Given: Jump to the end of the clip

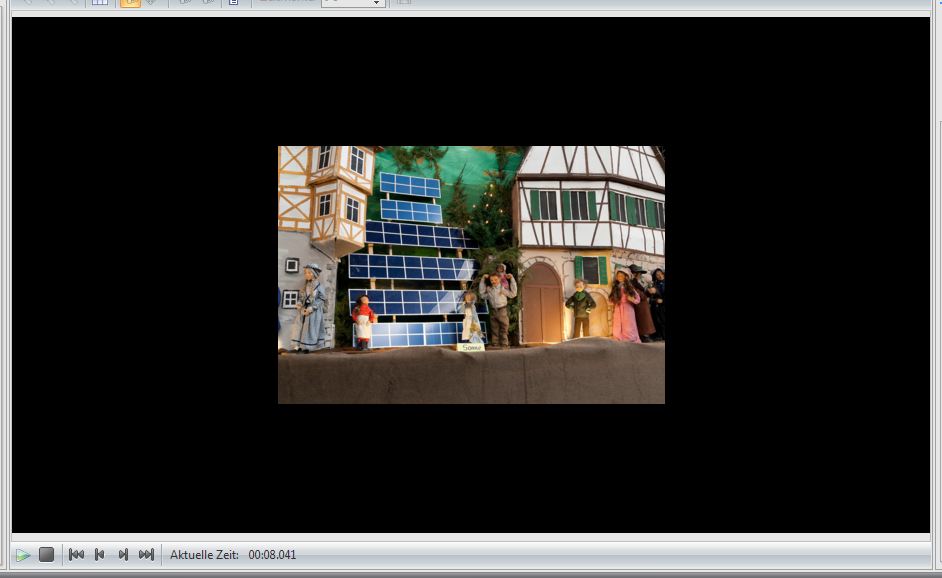Looking at the screenshot, I should click(146, 555).
